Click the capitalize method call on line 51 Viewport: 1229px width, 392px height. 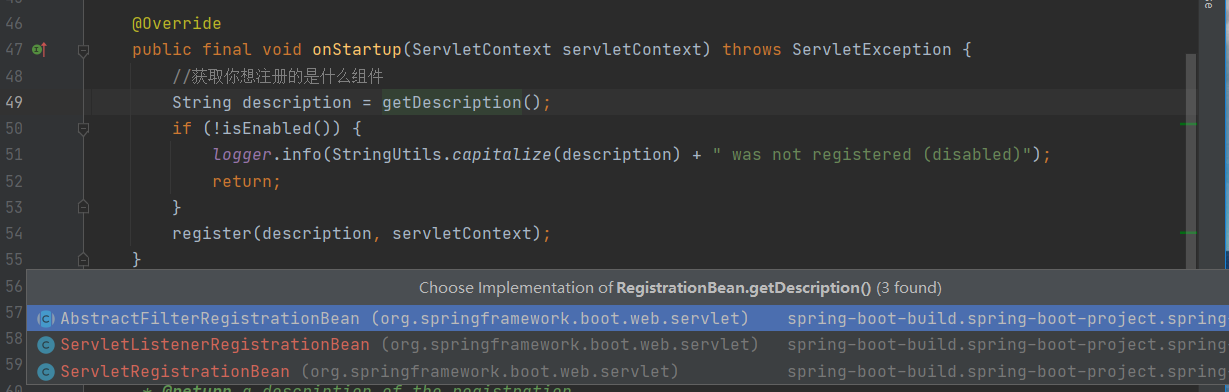[502, 154]
